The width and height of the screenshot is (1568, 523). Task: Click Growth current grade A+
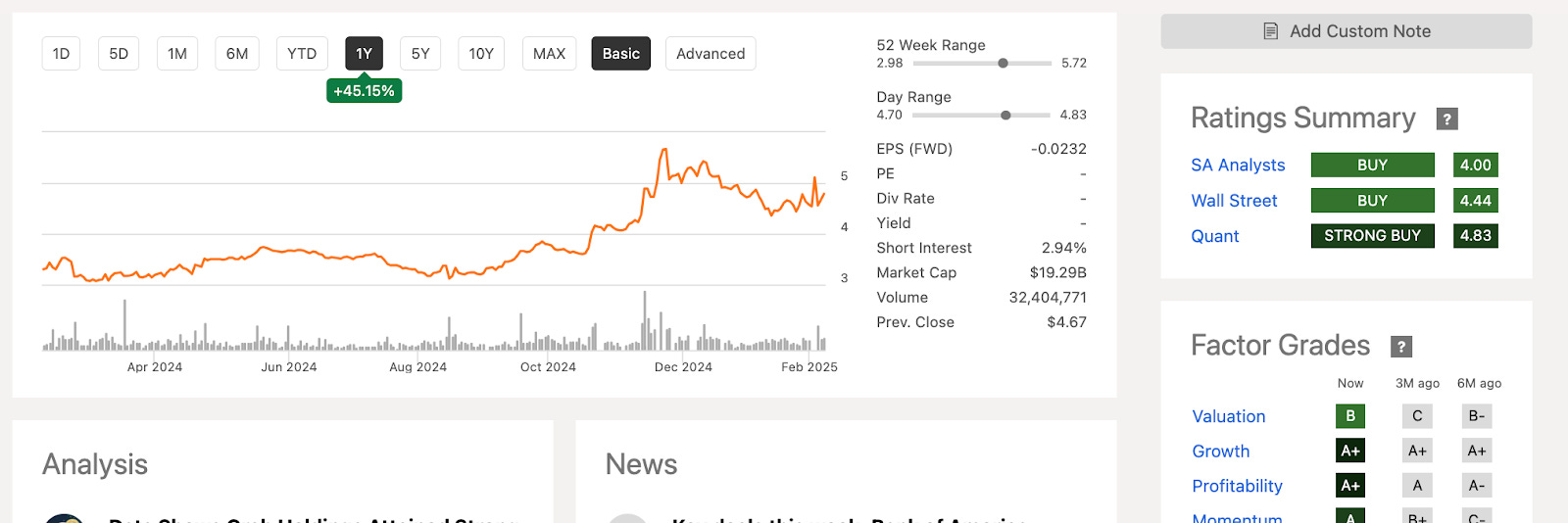pos(1350,452)
